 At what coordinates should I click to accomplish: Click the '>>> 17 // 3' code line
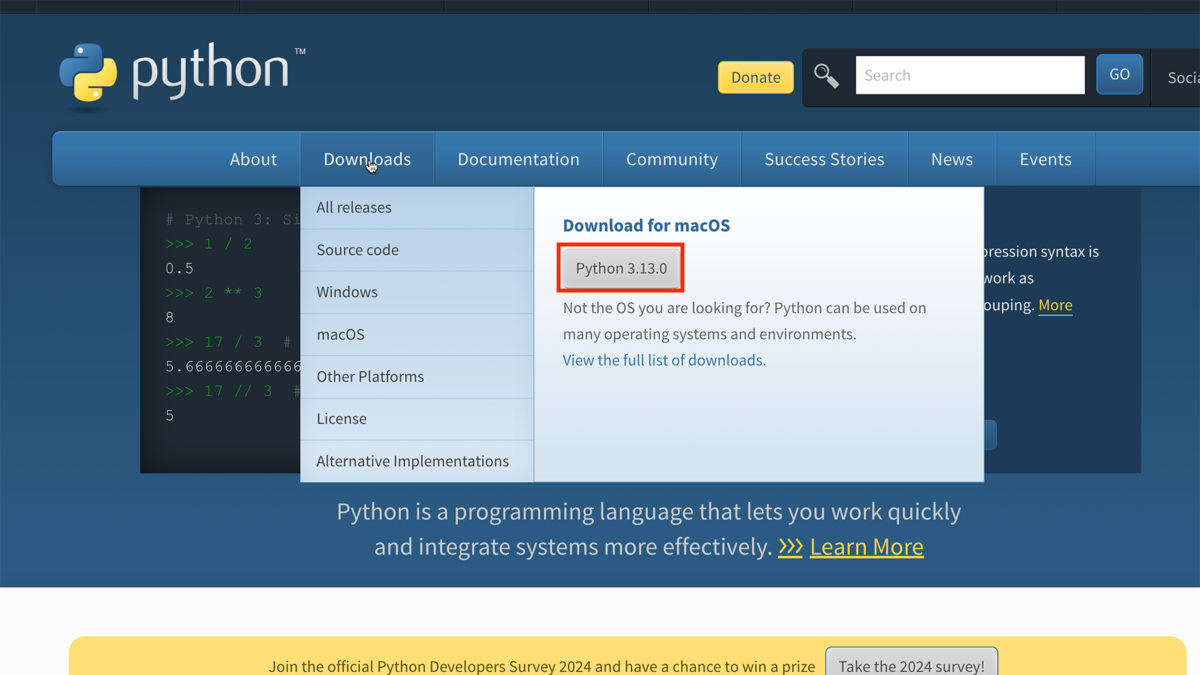pyautogui.click(x=219, y=391)
